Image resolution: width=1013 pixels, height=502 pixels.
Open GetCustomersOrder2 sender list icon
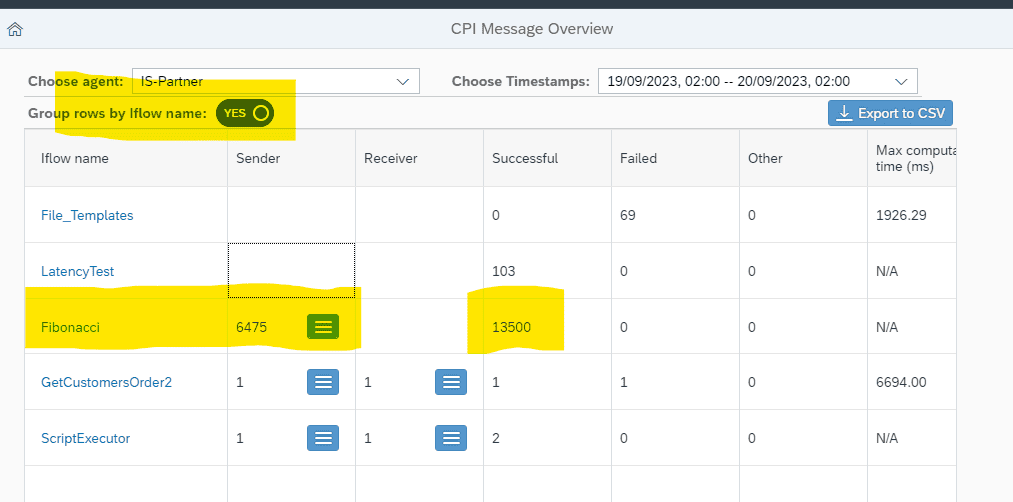click(x=323, y=382)
